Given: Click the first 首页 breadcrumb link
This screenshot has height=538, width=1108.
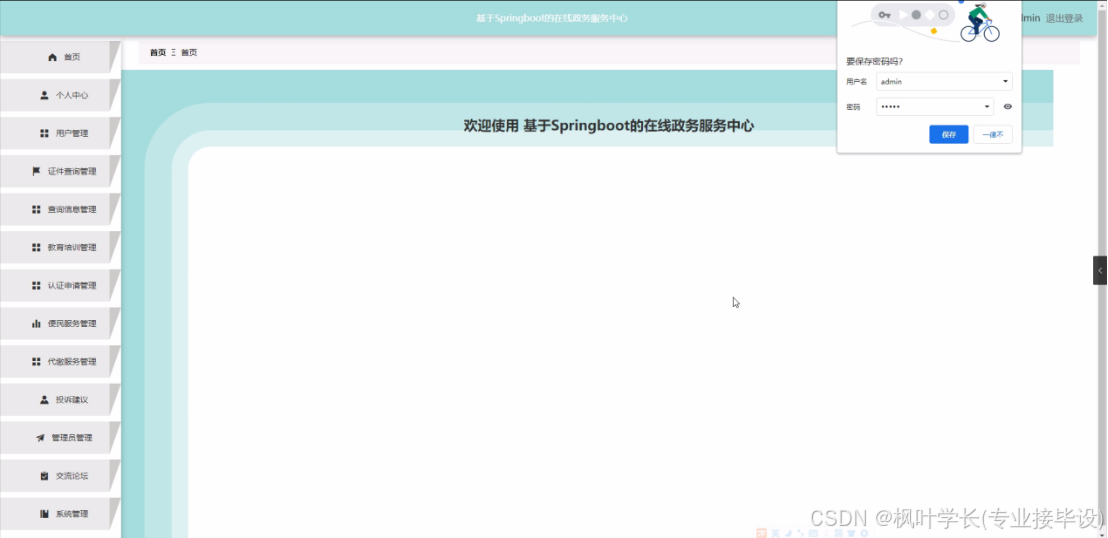Looking at the screenshot, I should point(158,52).
